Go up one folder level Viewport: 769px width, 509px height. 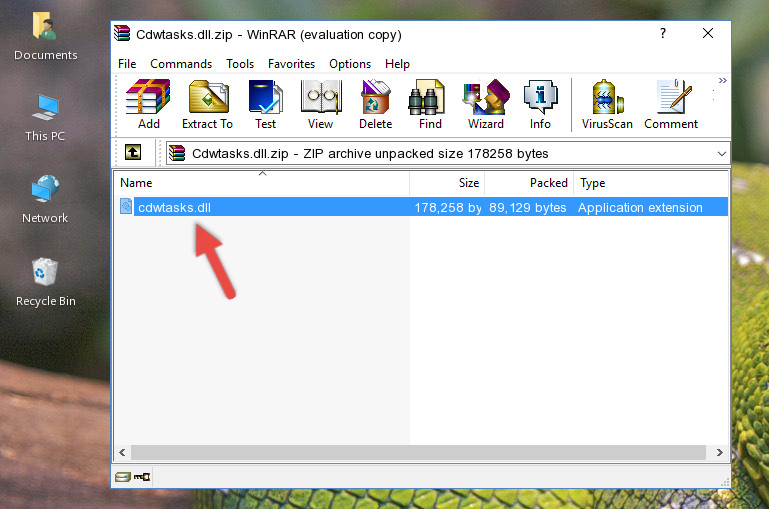tap(133, 153)
